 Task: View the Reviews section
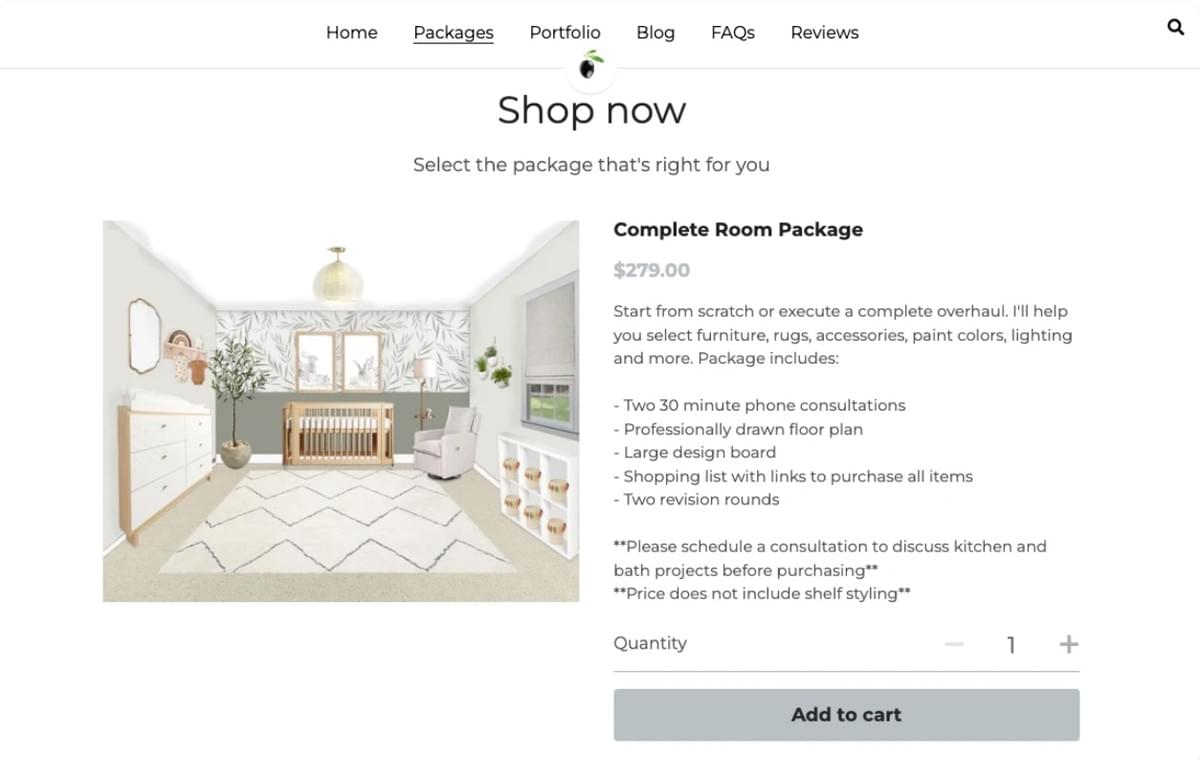824,32
